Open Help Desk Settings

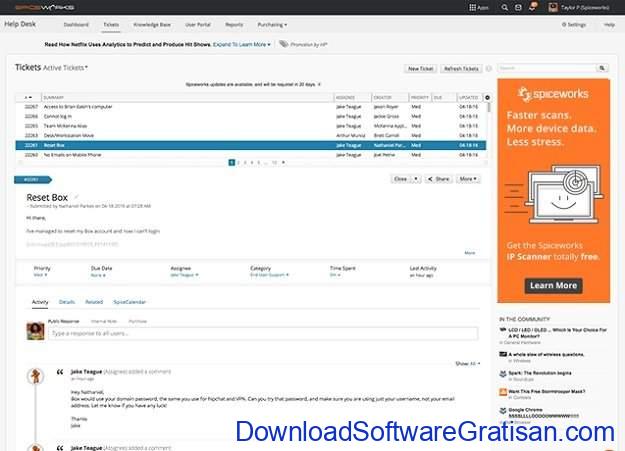click(574, 25)
